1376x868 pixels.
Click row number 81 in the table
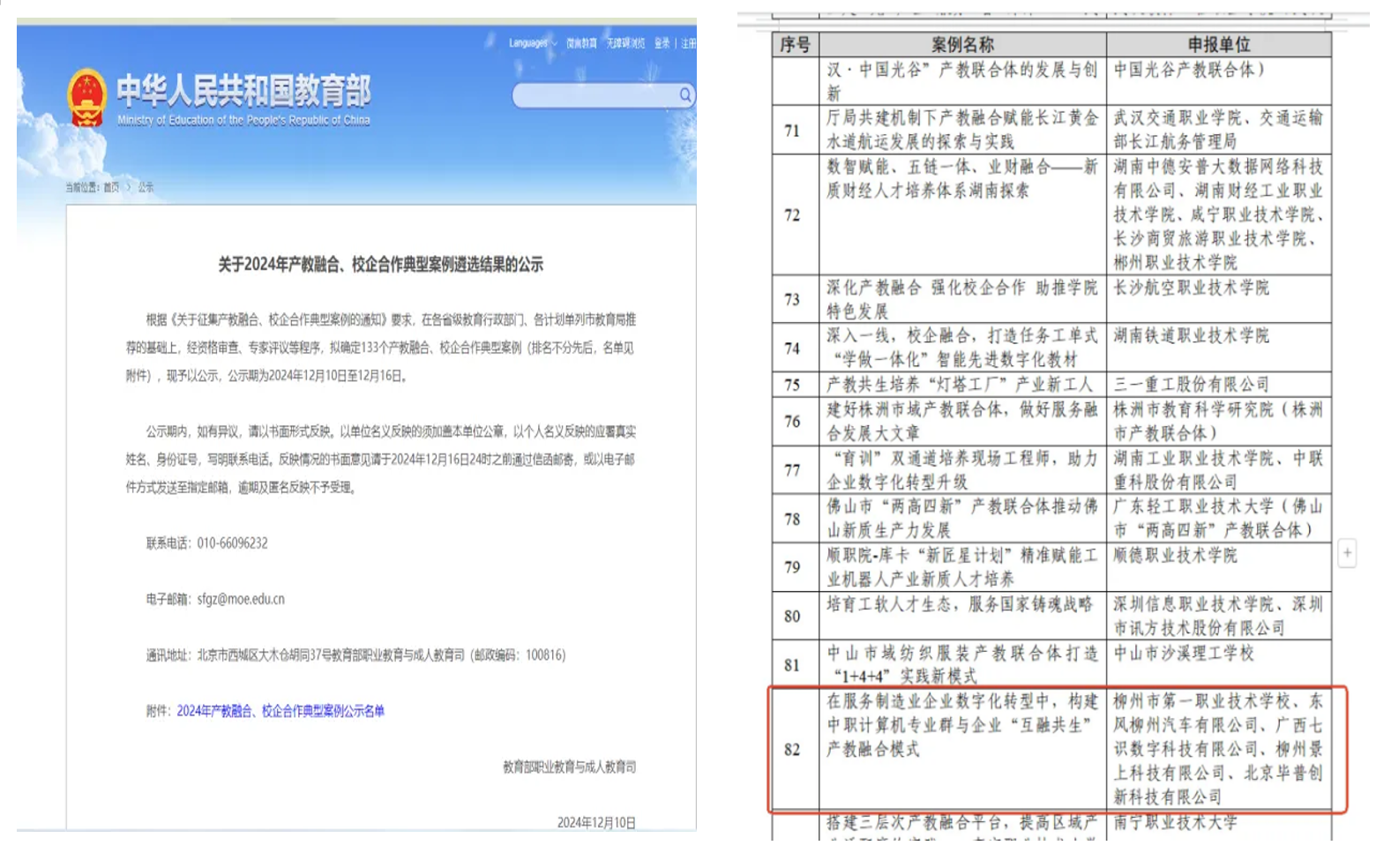792,665
